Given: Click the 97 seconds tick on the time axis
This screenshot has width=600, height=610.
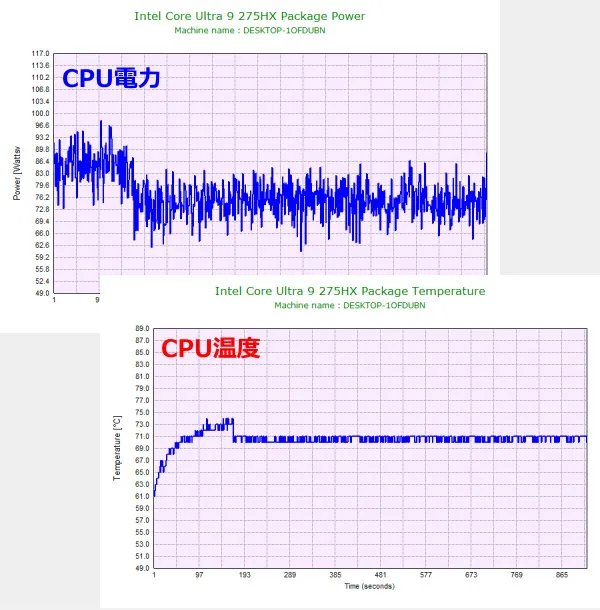Looking at the screenshot, I should point(199,575).
